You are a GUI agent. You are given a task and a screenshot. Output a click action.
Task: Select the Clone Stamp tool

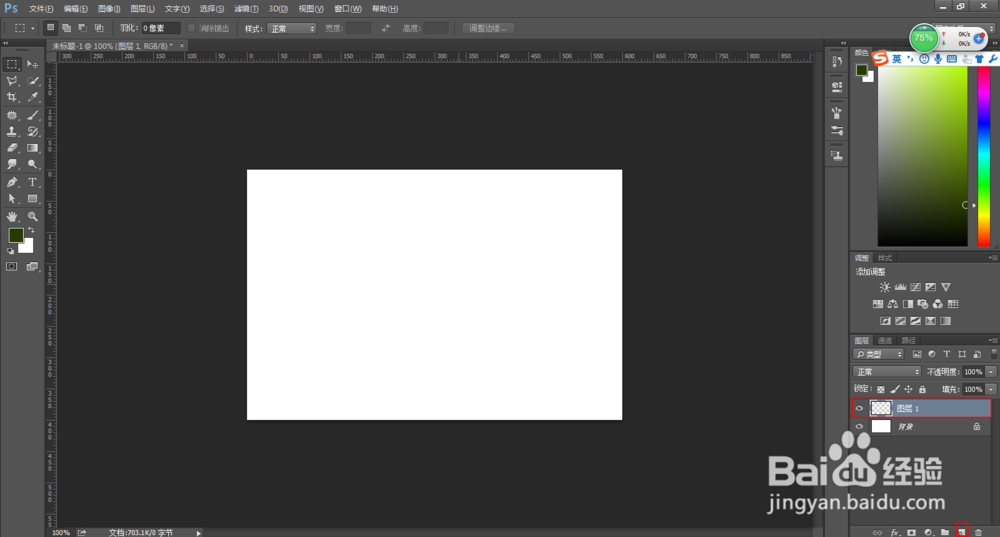(x=12, y=131)
